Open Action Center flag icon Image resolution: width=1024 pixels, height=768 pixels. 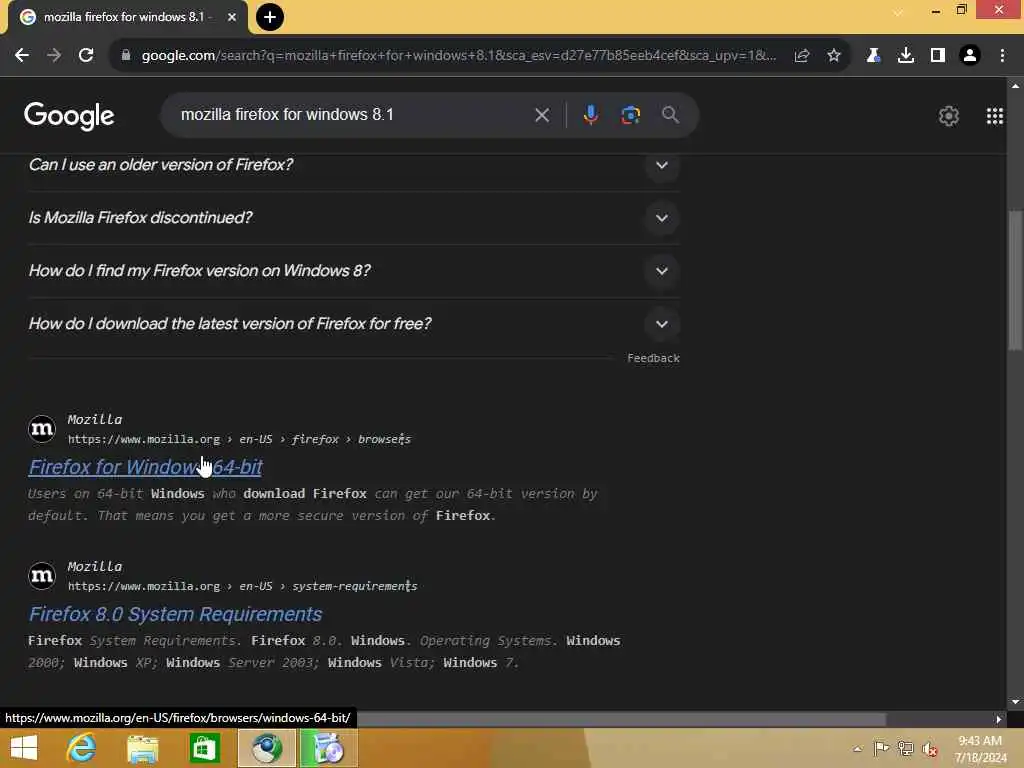[881, 748]
